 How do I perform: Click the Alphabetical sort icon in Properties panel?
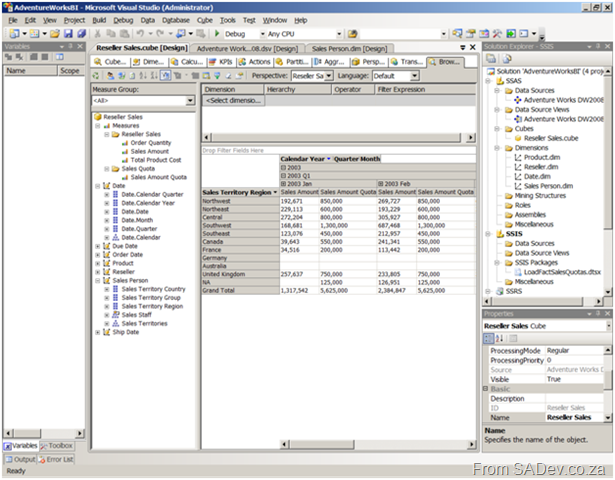(x=499, y=338)
